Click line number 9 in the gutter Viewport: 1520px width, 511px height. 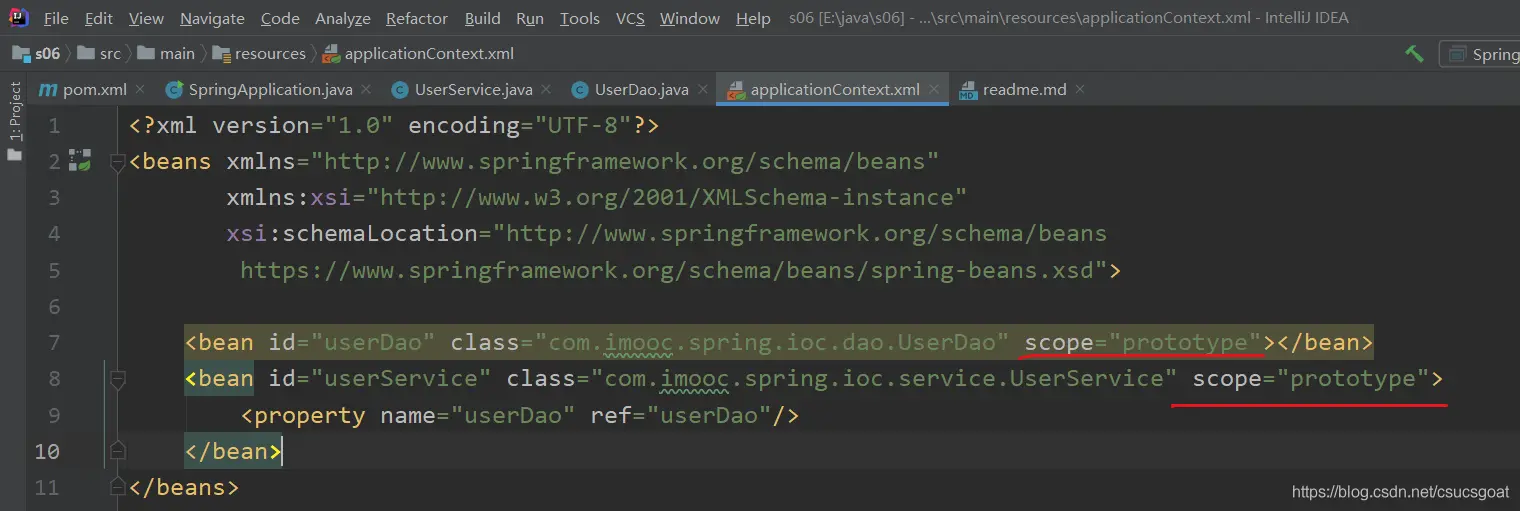[54, 415]
